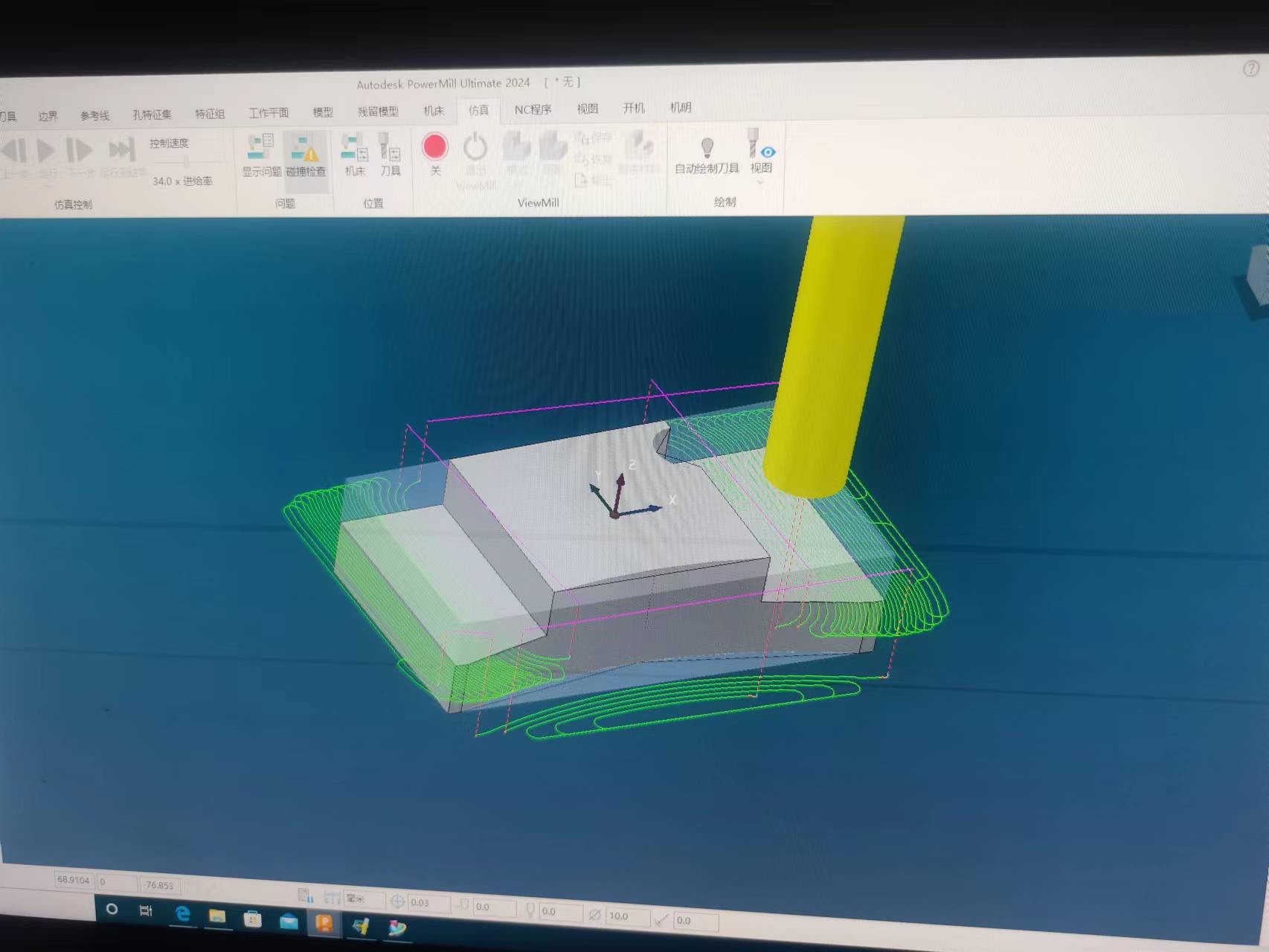Click the Windows search circle icon
This screenshot has height=952, width=1269.
pos(112,909)
